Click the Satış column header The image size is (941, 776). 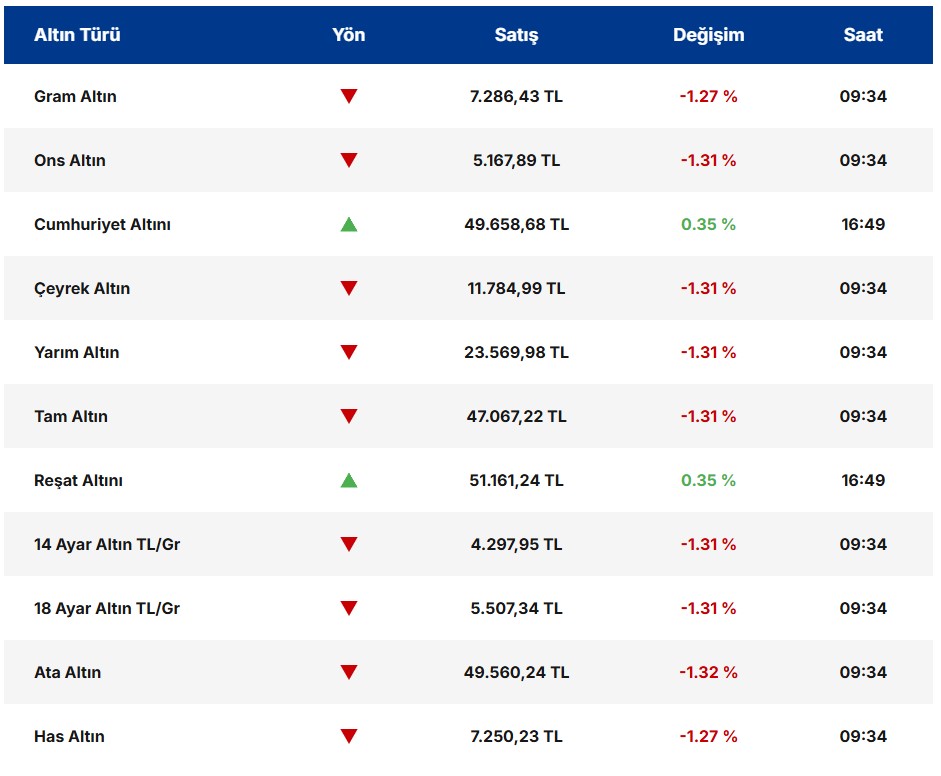tap(516, 35)
